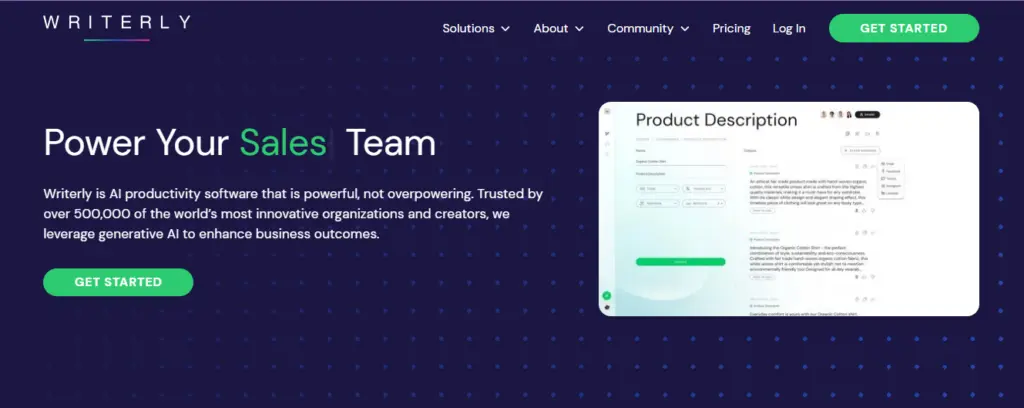
Task: Go to the Pricing page
Action: point(731,29)
